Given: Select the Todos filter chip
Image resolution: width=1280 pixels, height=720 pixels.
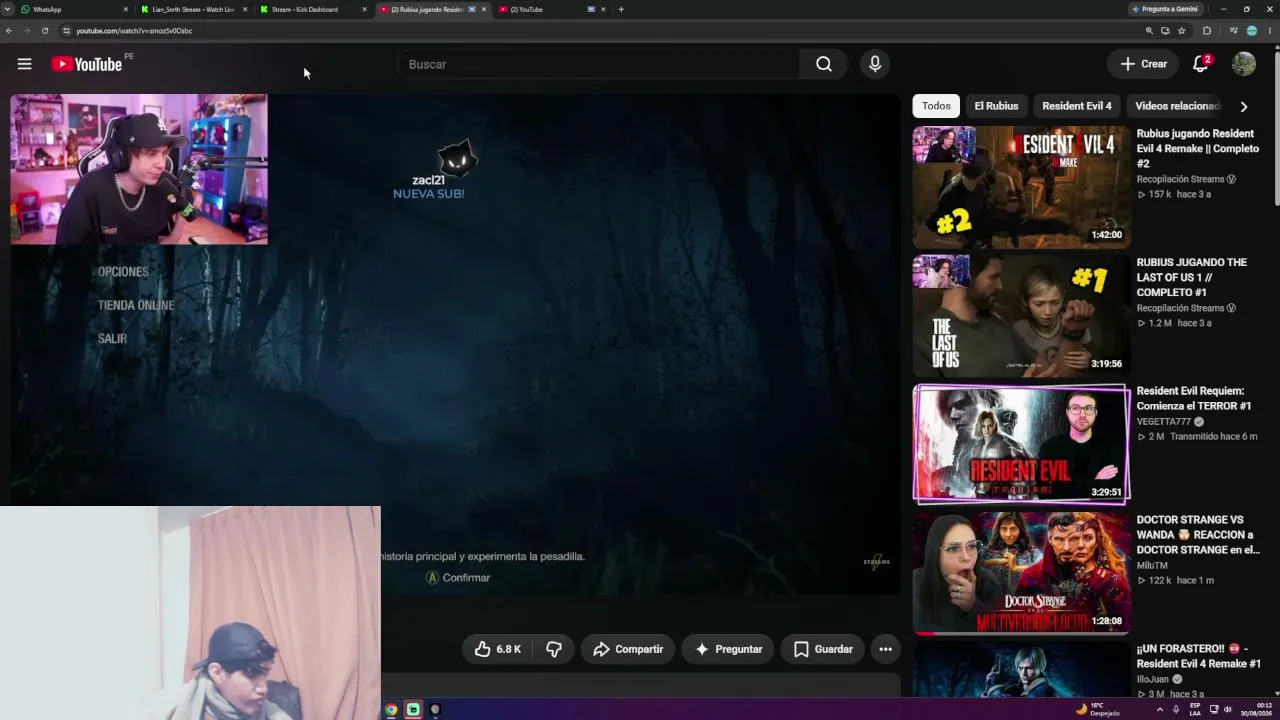Looking at the screenshot, I should pos(936,106).
